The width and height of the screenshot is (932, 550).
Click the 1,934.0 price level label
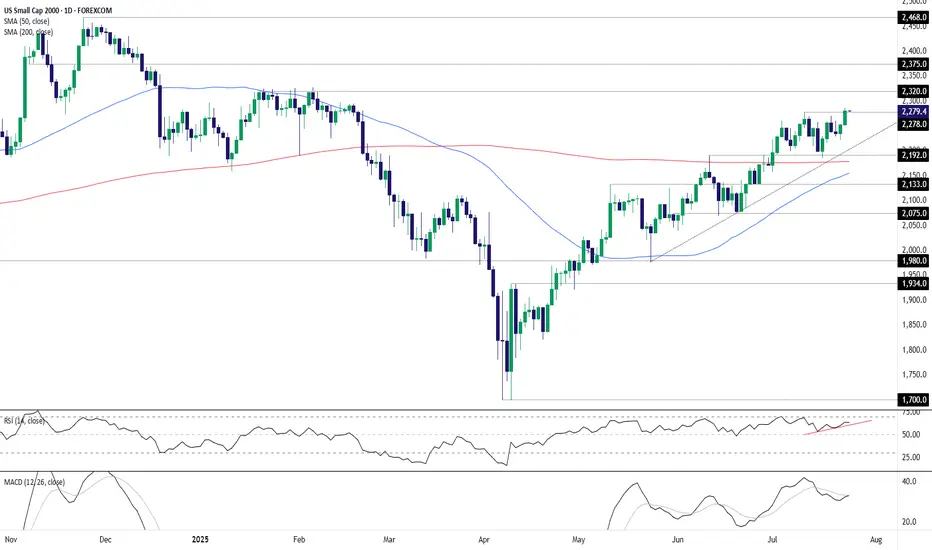(x=914, y=284)
